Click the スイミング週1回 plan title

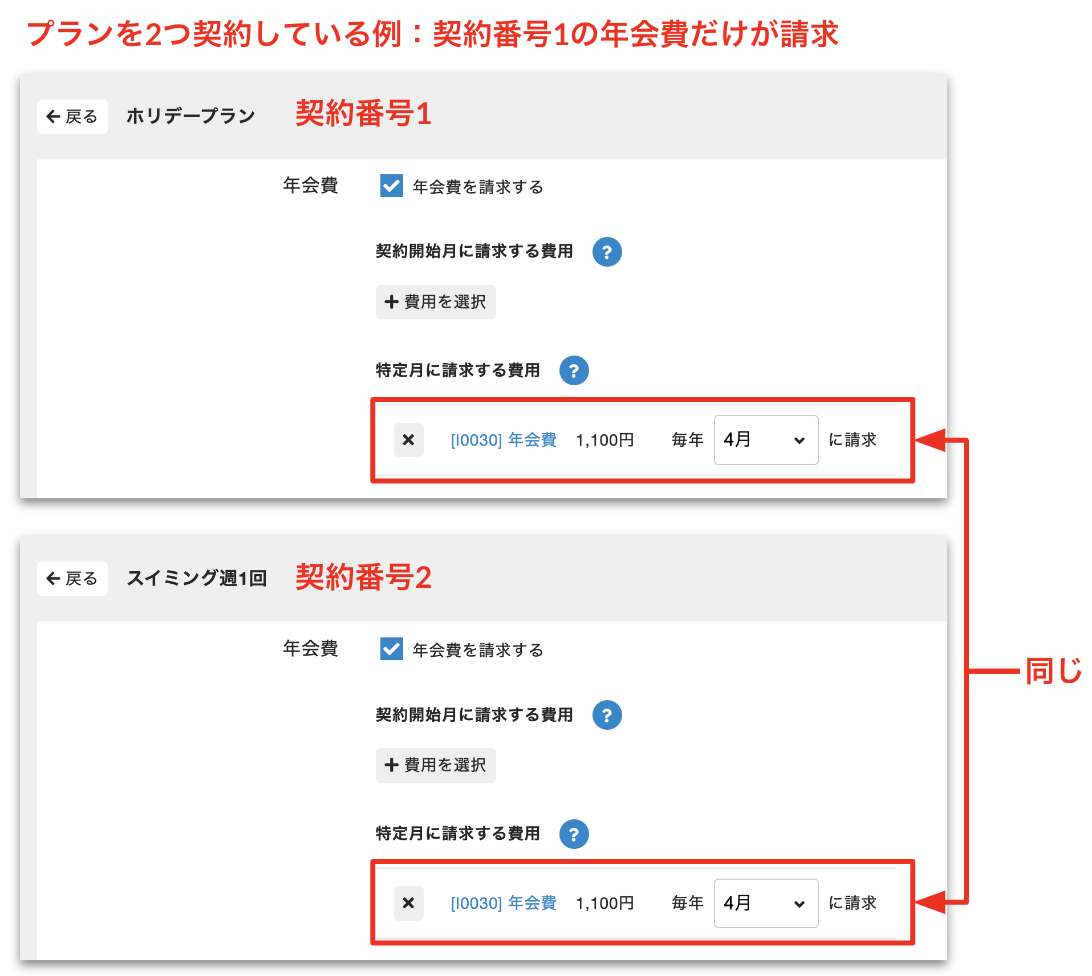(x=197, y=579)
